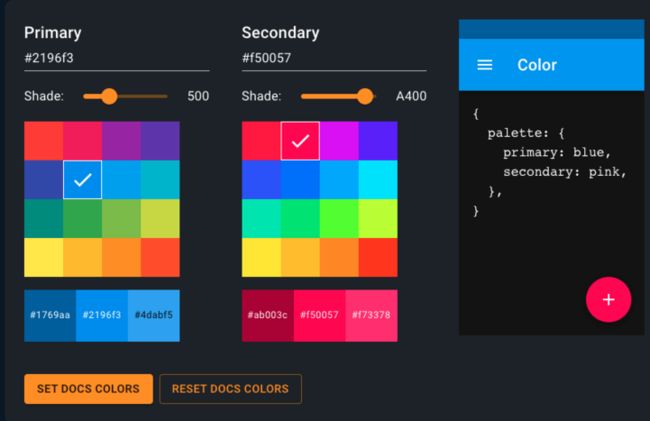Select the cyan swatch in Secondary grid

click(x=378, y=180)
